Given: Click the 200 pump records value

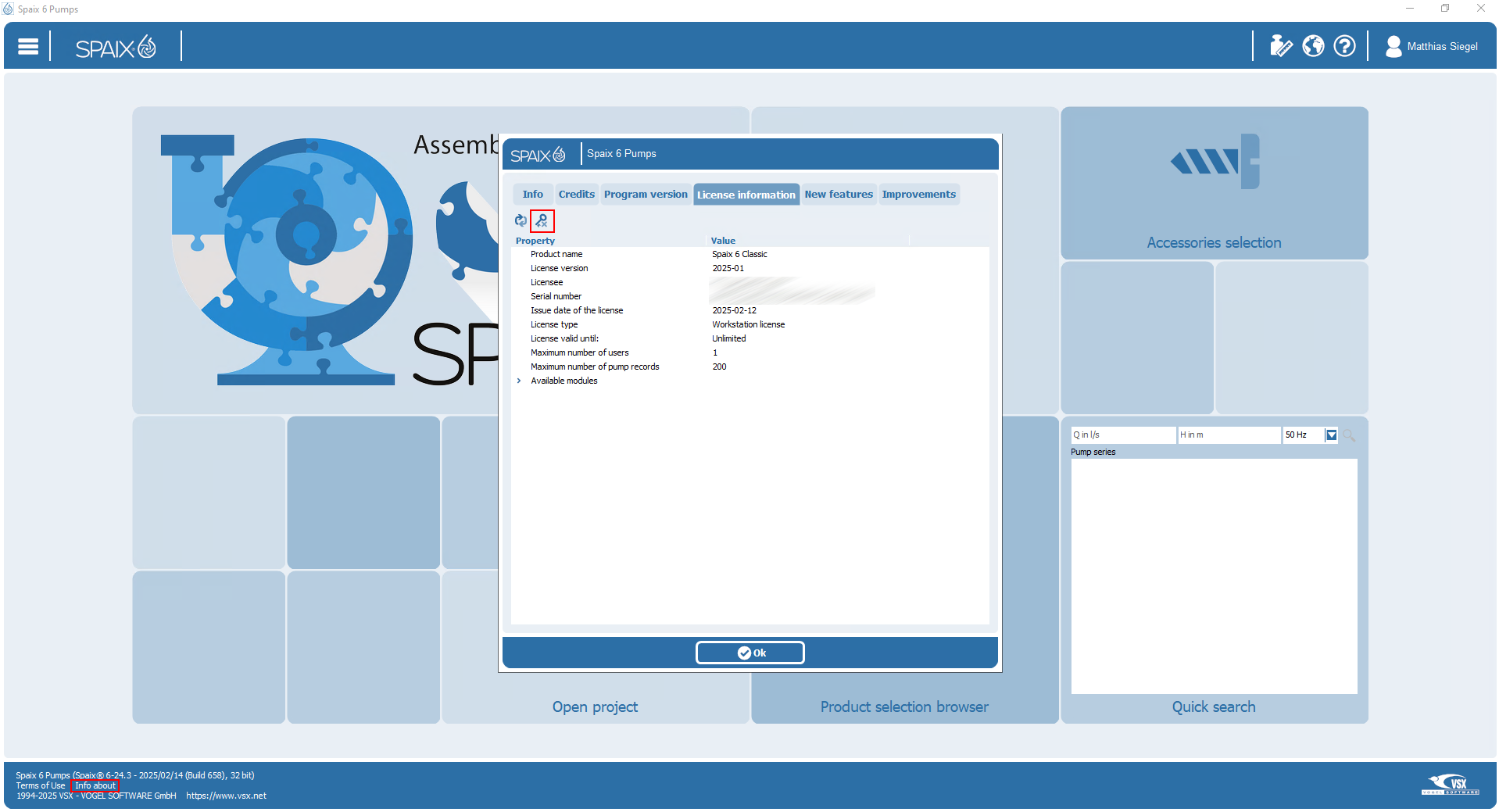Looking at the screenshot, I should pos(719,367).
